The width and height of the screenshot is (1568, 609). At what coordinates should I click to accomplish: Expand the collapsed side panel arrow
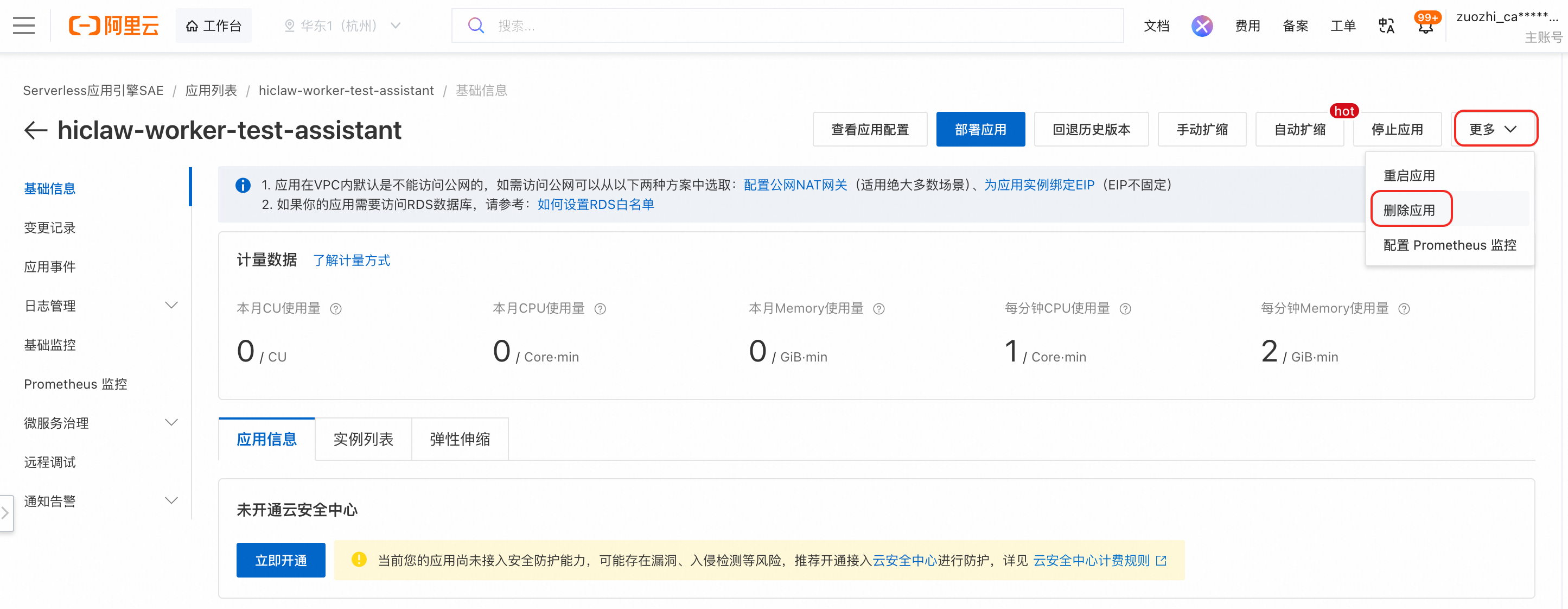pos(5,513)
